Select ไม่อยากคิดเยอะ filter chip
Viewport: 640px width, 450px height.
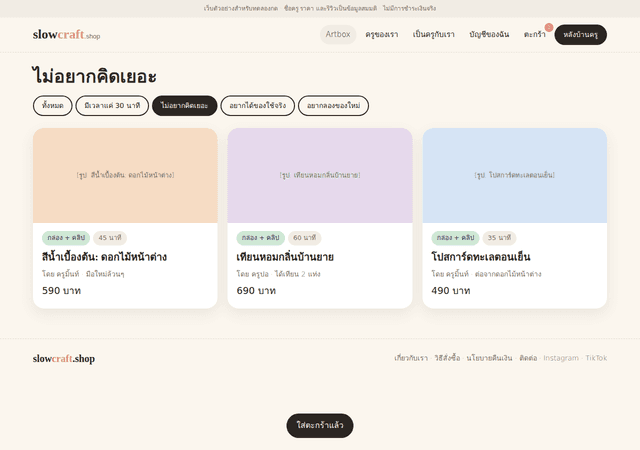(x=184, y=106)
